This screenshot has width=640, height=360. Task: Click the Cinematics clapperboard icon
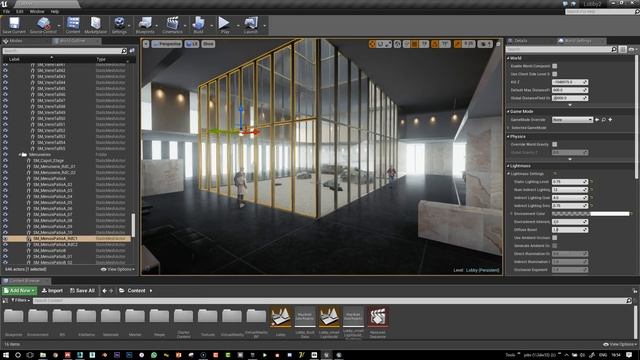click(172, 24)
